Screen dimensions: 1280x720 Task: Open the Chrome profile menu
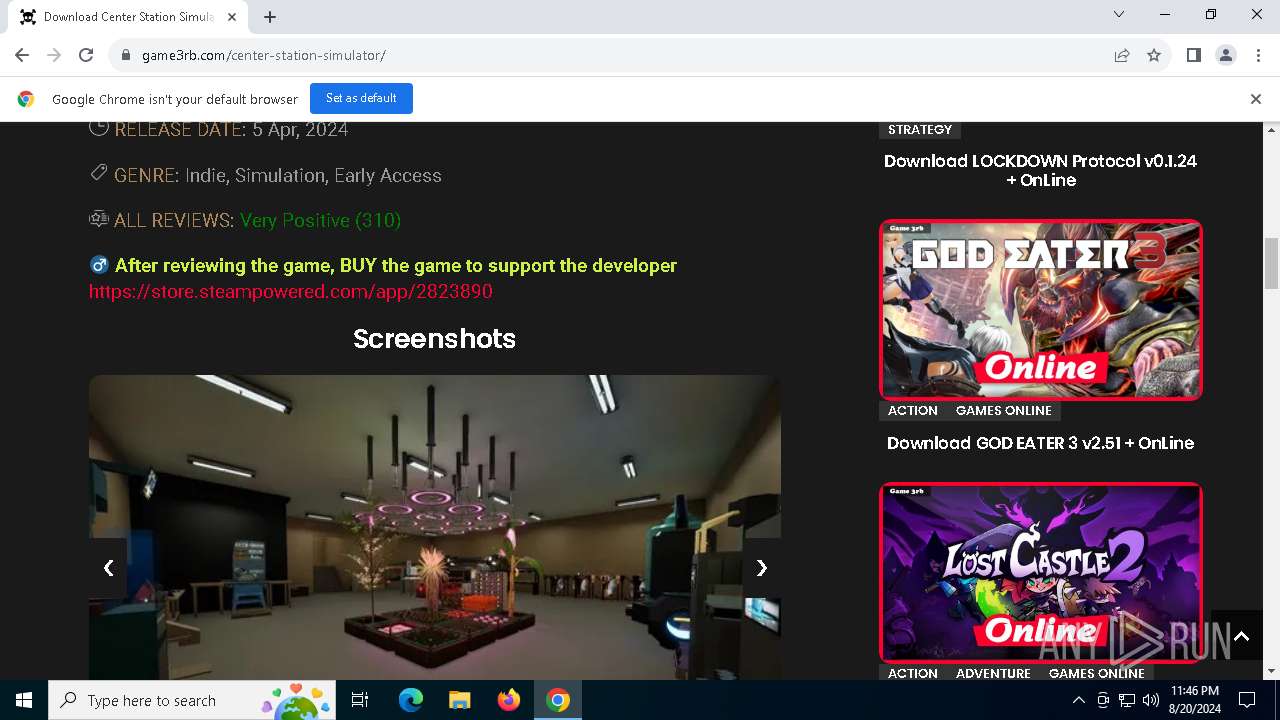tap(1225, 55)
